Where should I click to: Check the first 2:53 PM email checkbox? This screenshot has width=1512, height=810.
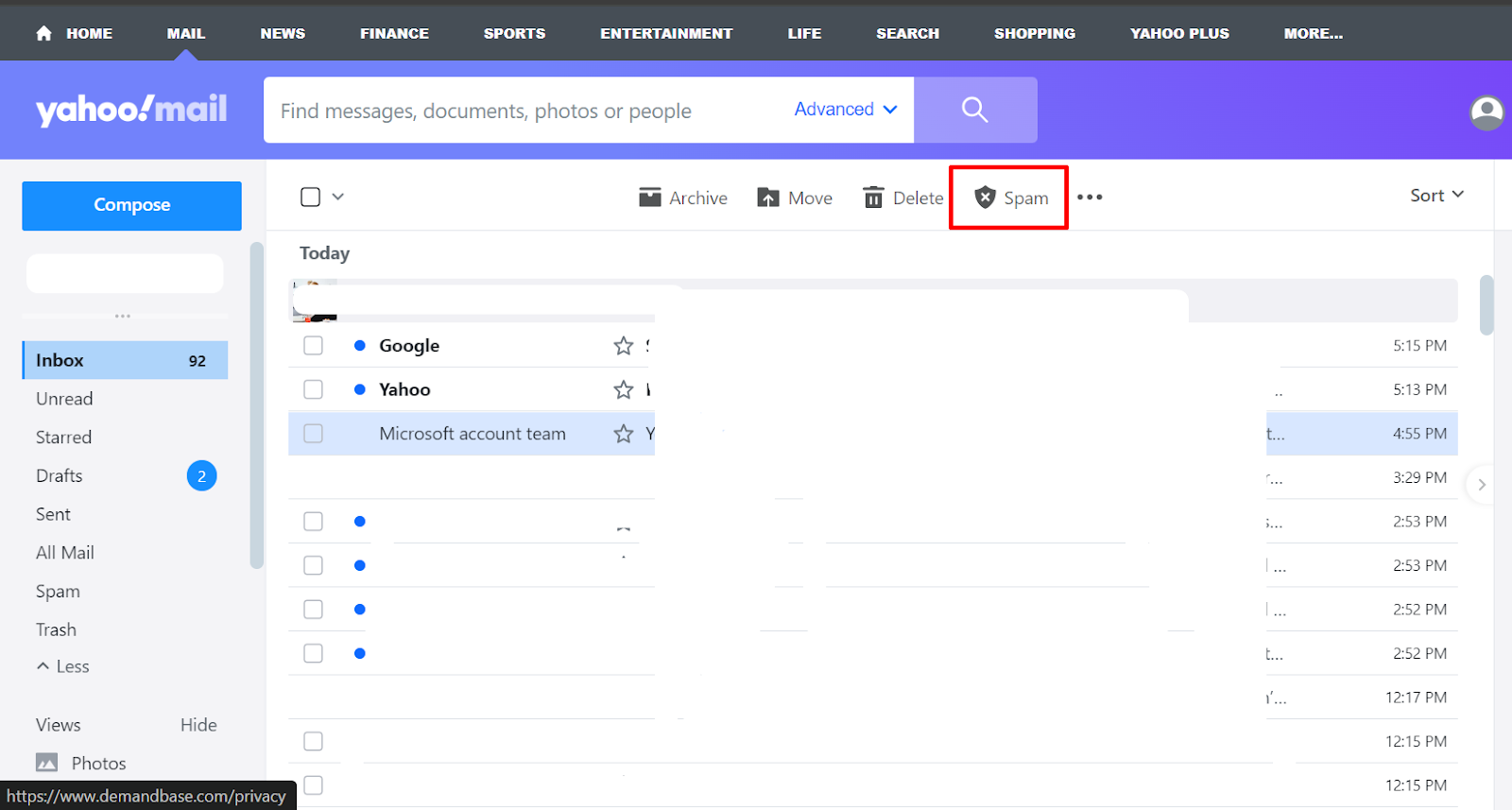pos(313,522)
